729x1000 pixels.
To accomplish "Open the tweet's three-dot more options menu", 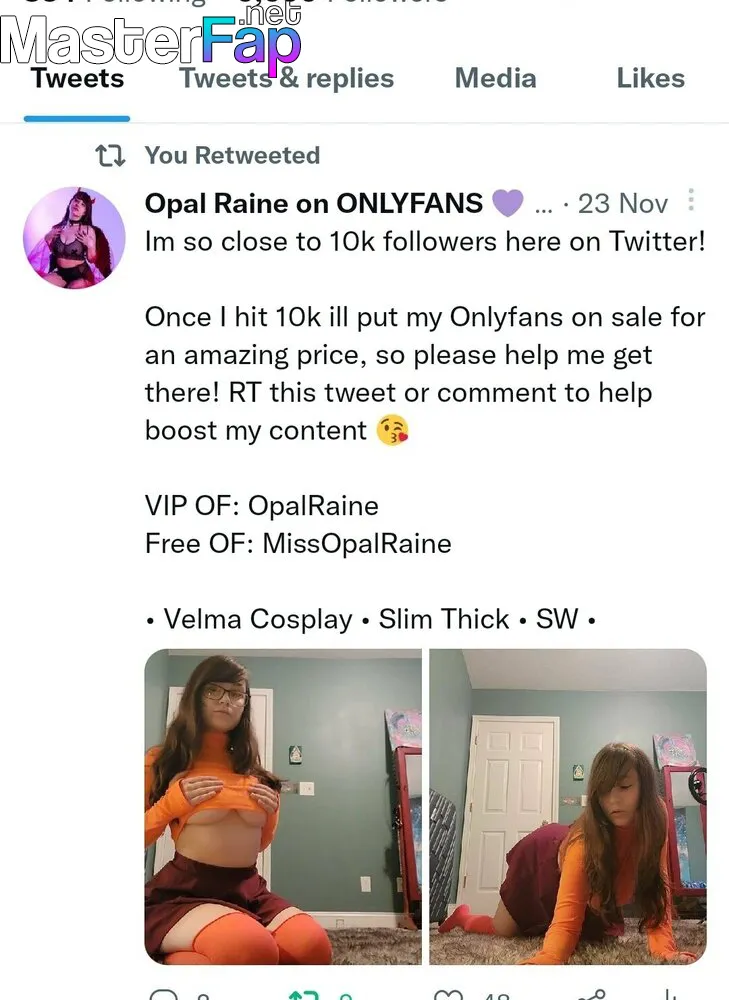I will tap(691, 200).
